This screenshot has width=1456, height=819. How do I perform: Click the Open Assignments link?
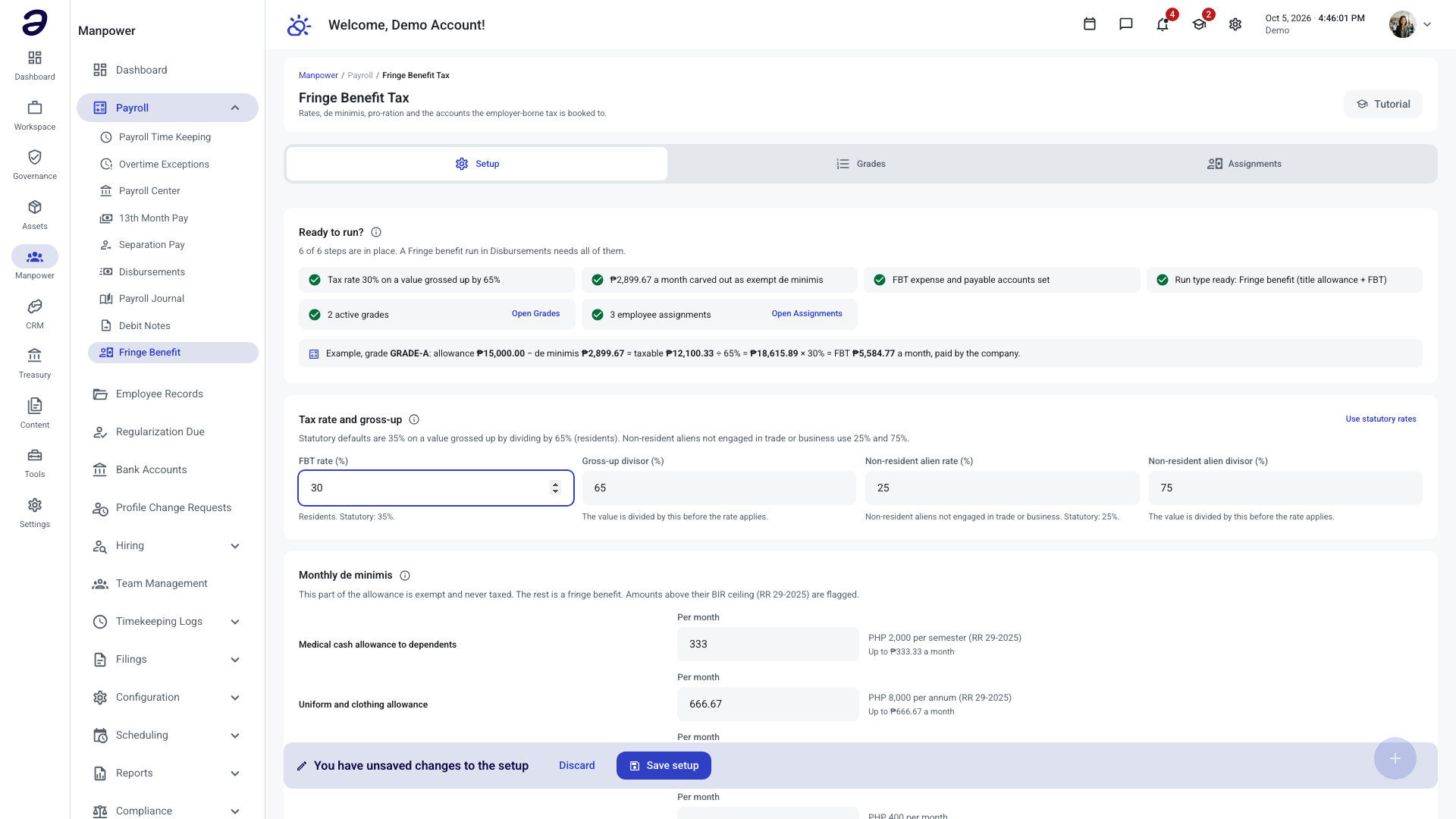807,313
